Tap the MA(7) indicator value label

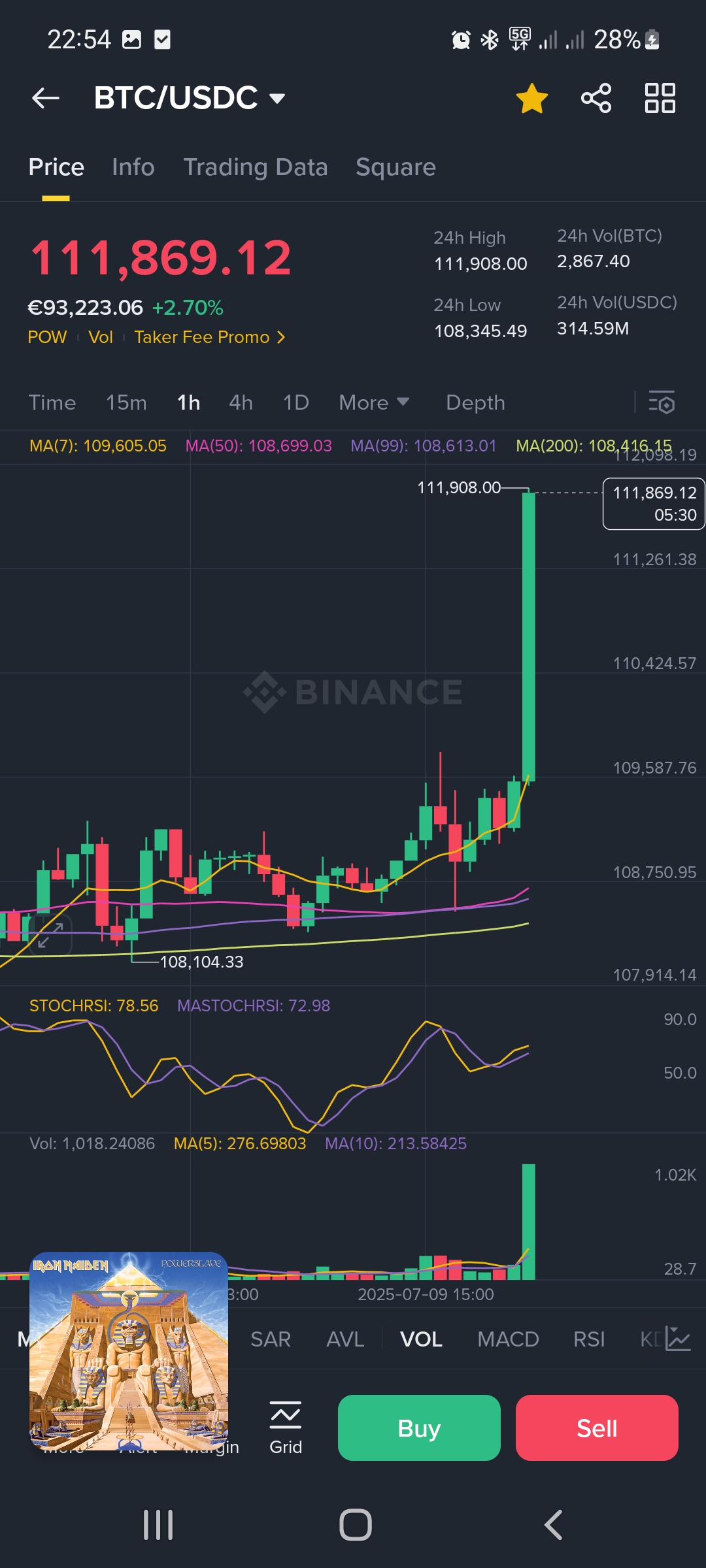[98, 446]
